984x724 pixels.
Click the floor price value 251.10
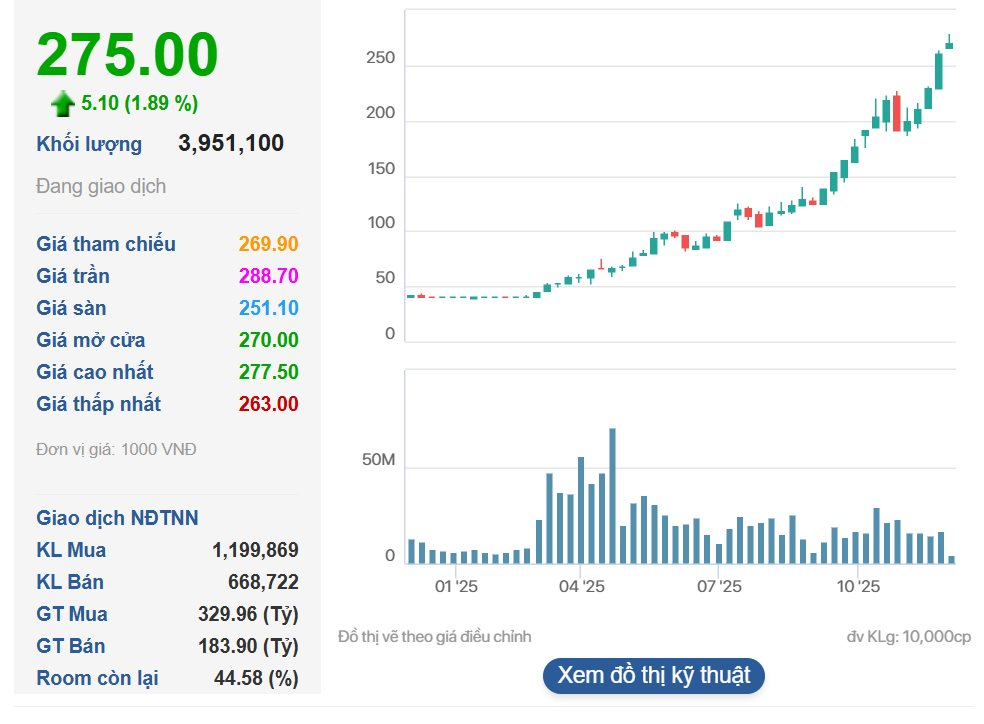pos(268,308)
